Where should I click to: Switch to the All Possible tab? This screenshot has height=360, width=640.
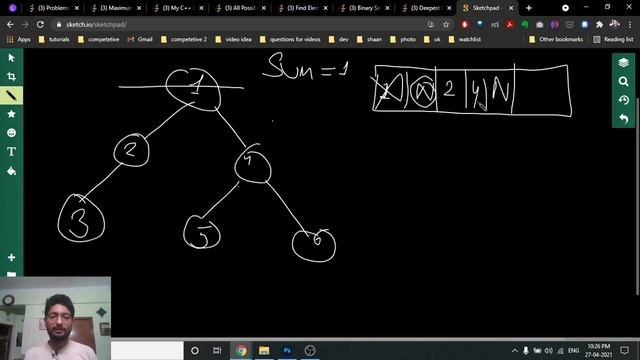[x=240, y=8]
